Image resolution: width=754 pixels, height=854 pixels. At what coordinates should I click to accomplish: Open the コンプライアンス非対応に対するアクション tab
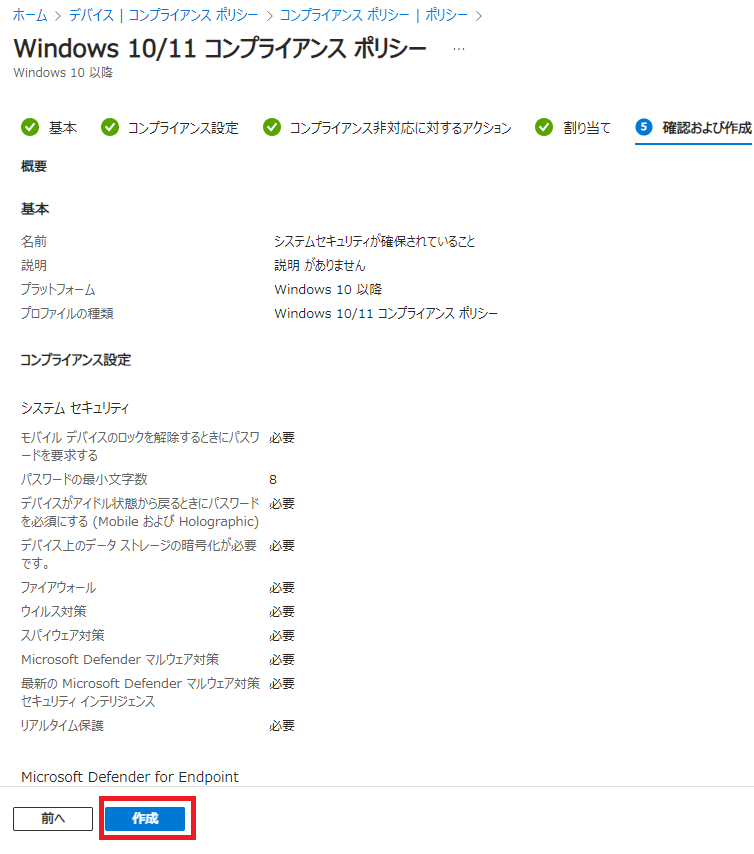[x=400, y=128]
